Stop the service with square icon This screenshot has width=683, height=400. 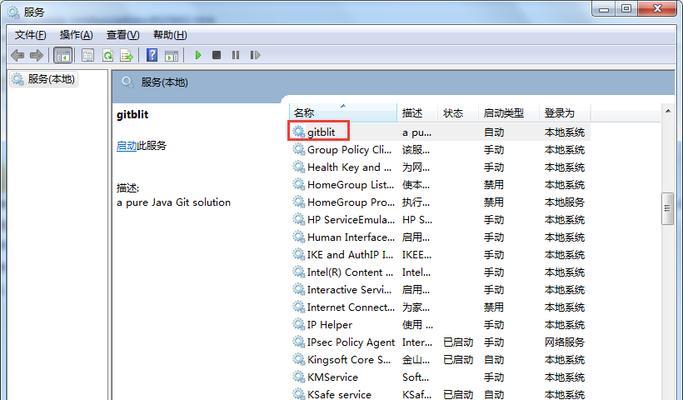(216, 55)
